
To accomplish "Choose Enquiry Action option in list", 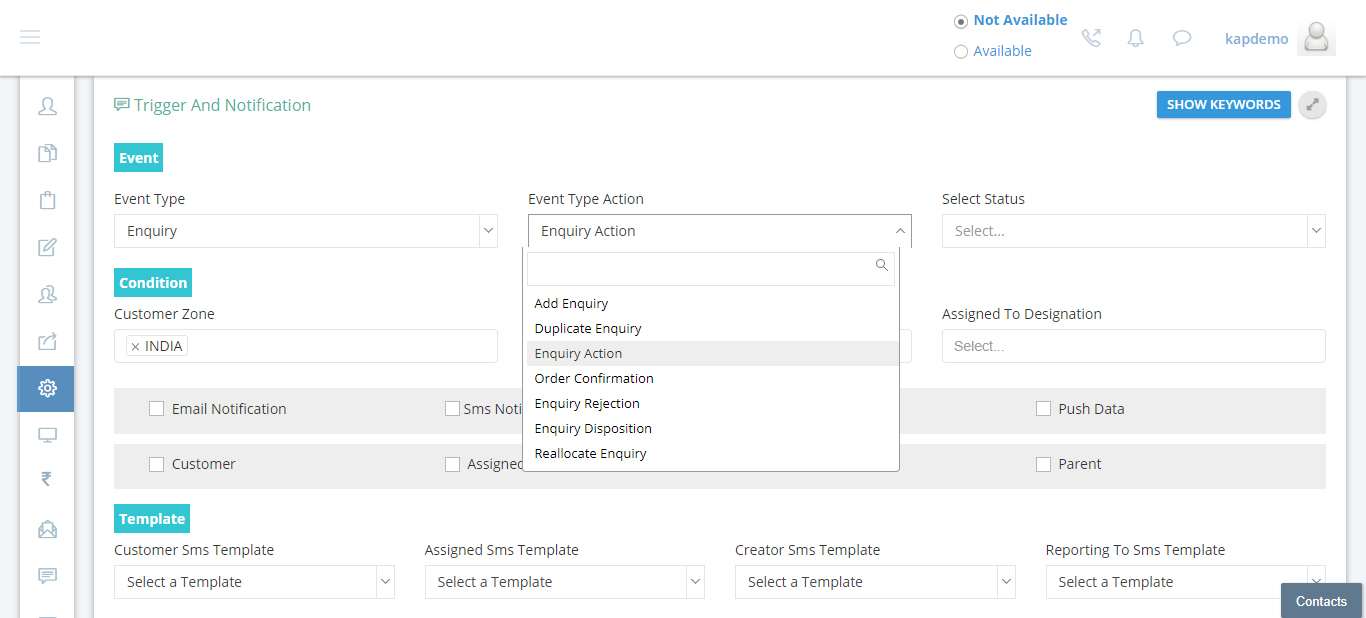I will click(x=712, y=353).
